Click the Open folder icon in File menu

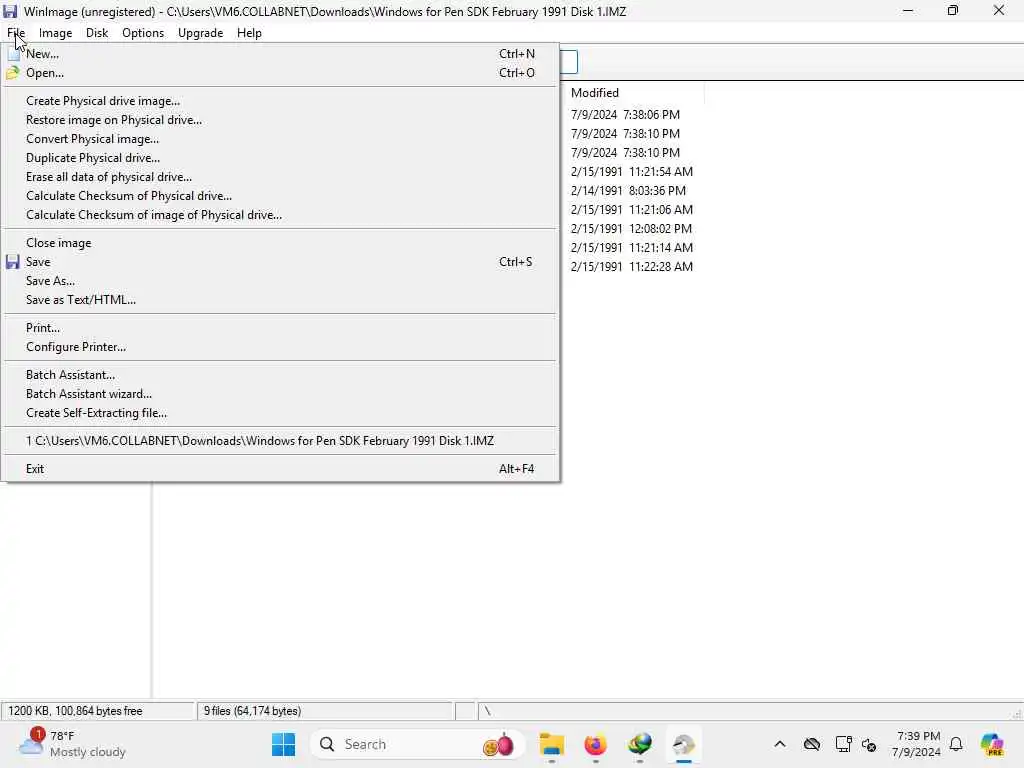tap(12, 73)
